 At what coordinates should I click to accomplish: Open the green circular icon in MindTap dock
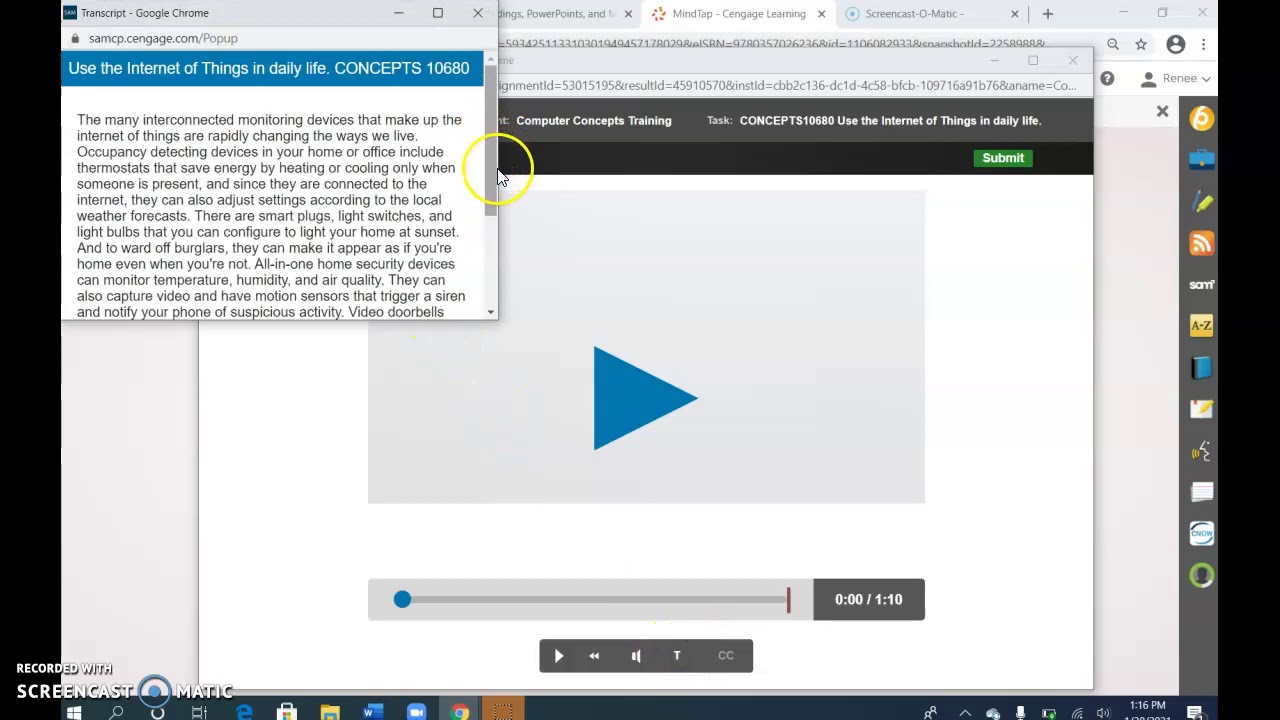pyautogui.click(x=1201, y=576)
